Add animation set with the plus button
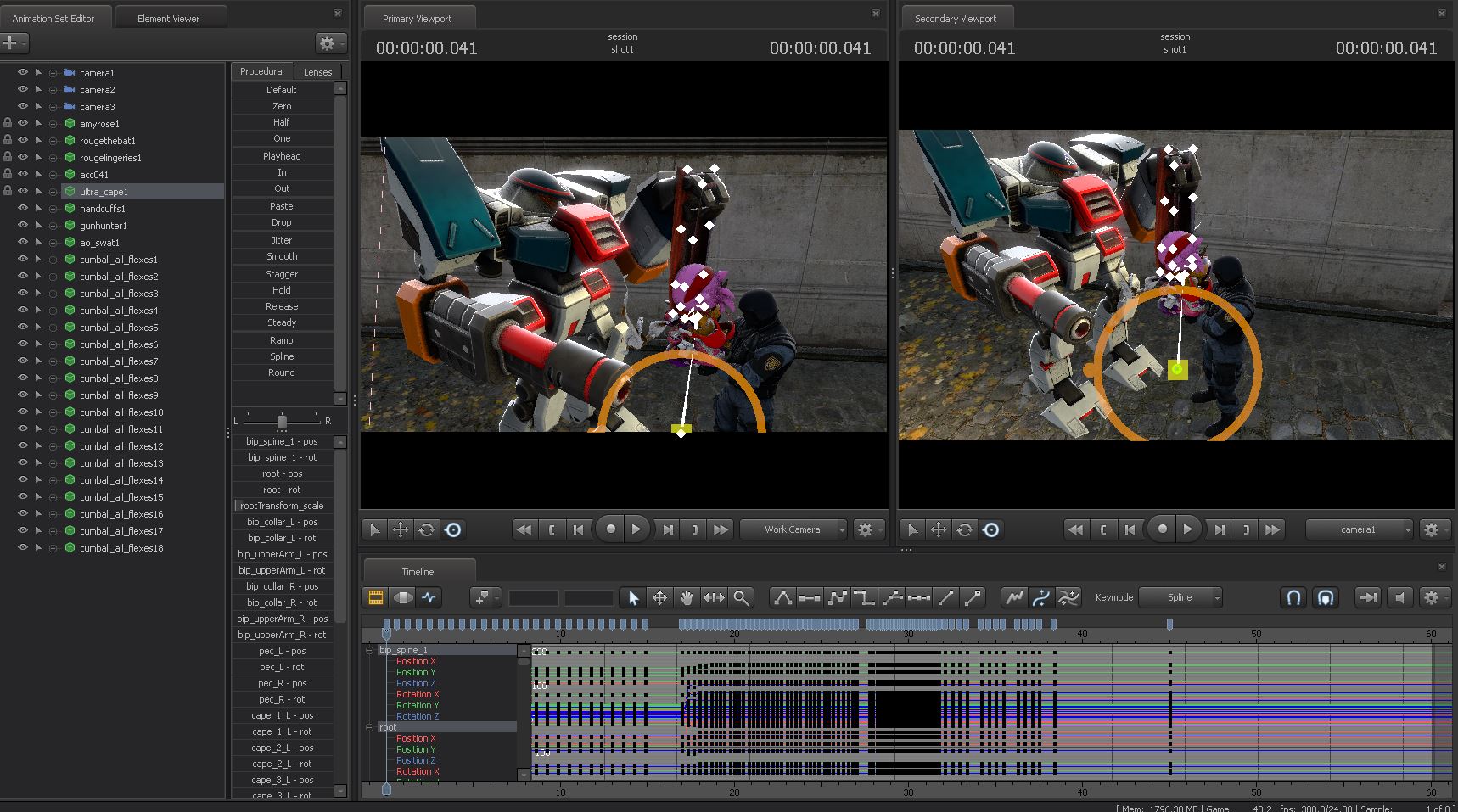Screen dimensions: 1458x812 point(12,42)
